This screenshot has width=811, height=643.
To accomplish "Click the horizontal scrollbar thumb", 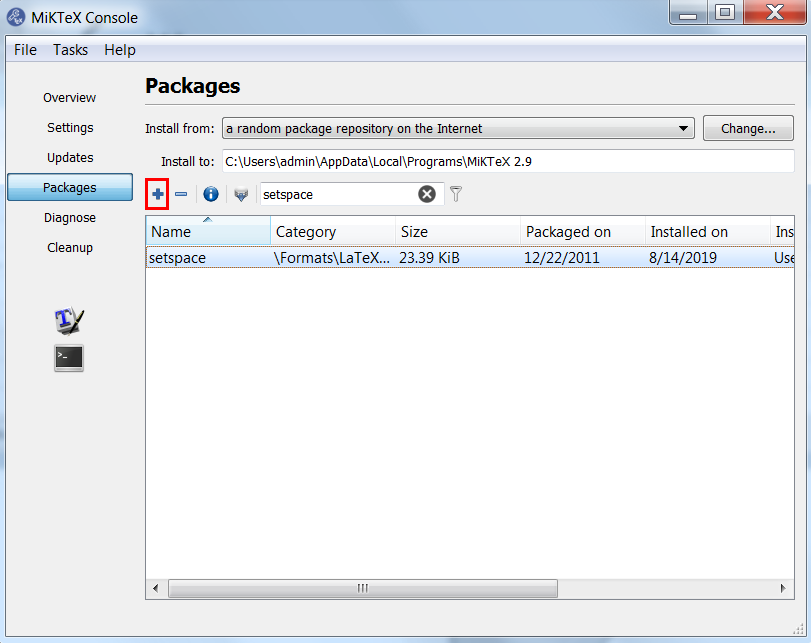I will pyautogui.click(x=363, y=588).
